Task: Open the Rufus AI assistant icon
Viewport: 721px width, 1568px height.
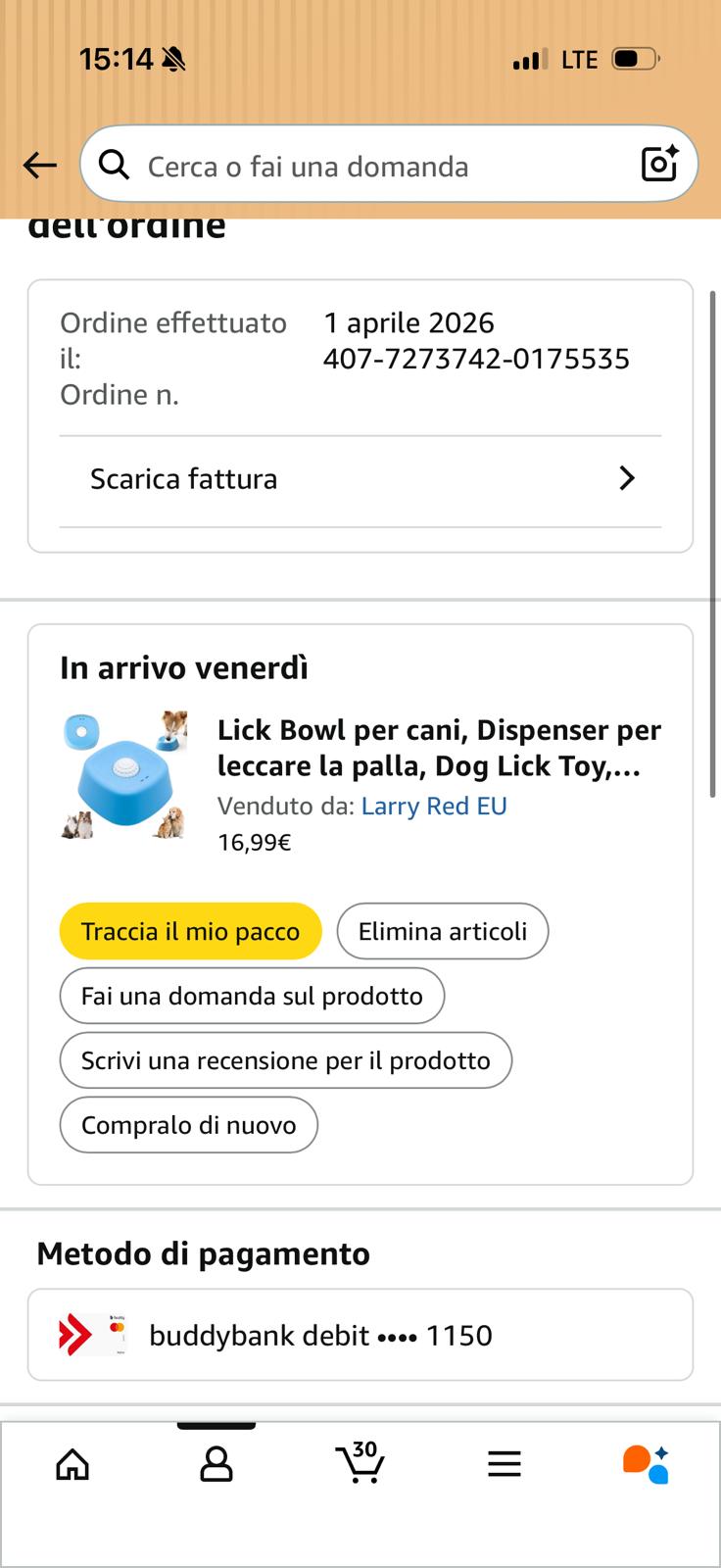Action: 646,1464
